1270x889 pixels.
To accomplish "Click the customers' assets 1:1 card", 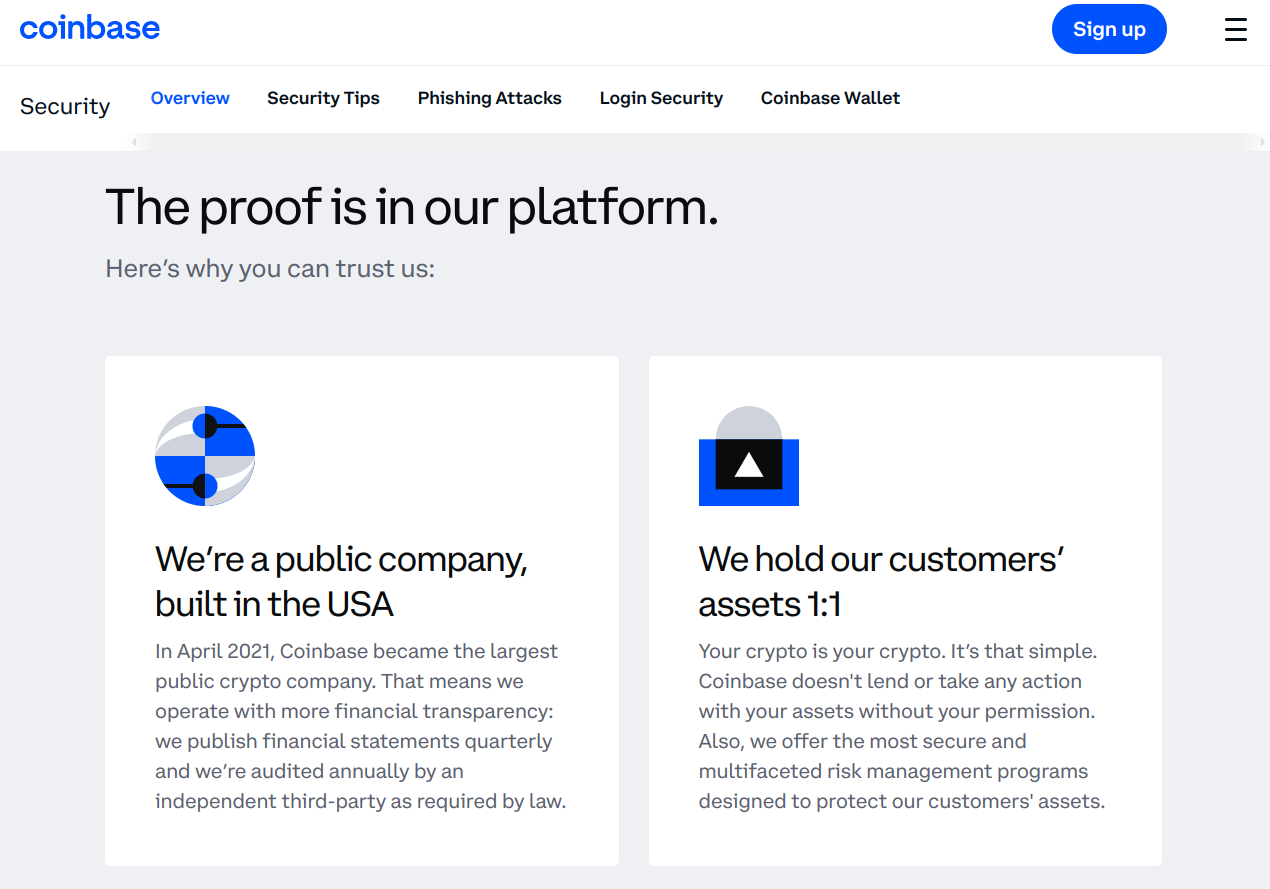I will [x=905, y=610].
